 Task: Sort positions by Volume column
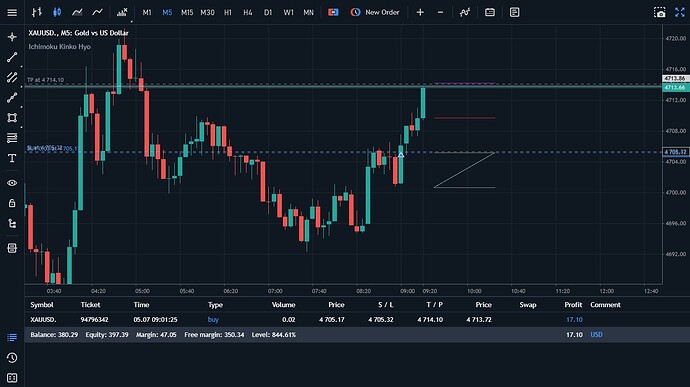pos(283,305)
